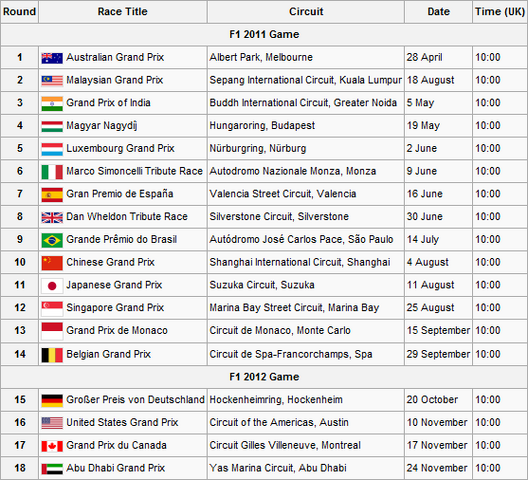Click Dan Wheldon Tribute Race title

(x=127, y=217)
